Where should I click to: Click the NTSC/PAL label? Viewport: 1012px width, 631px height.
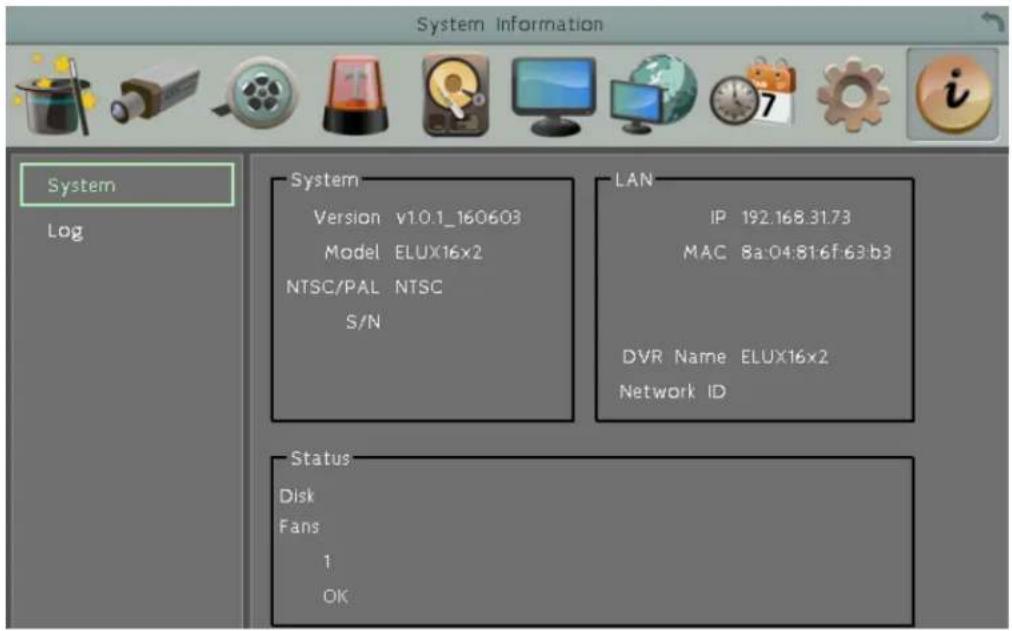coord(332,287)
